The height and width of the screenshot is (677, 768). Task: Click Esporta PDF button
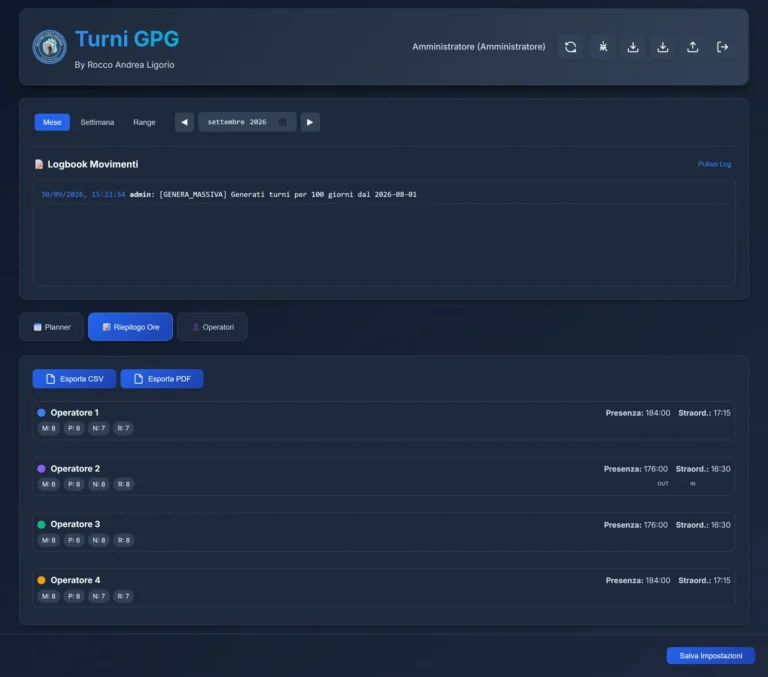[162, 379]
